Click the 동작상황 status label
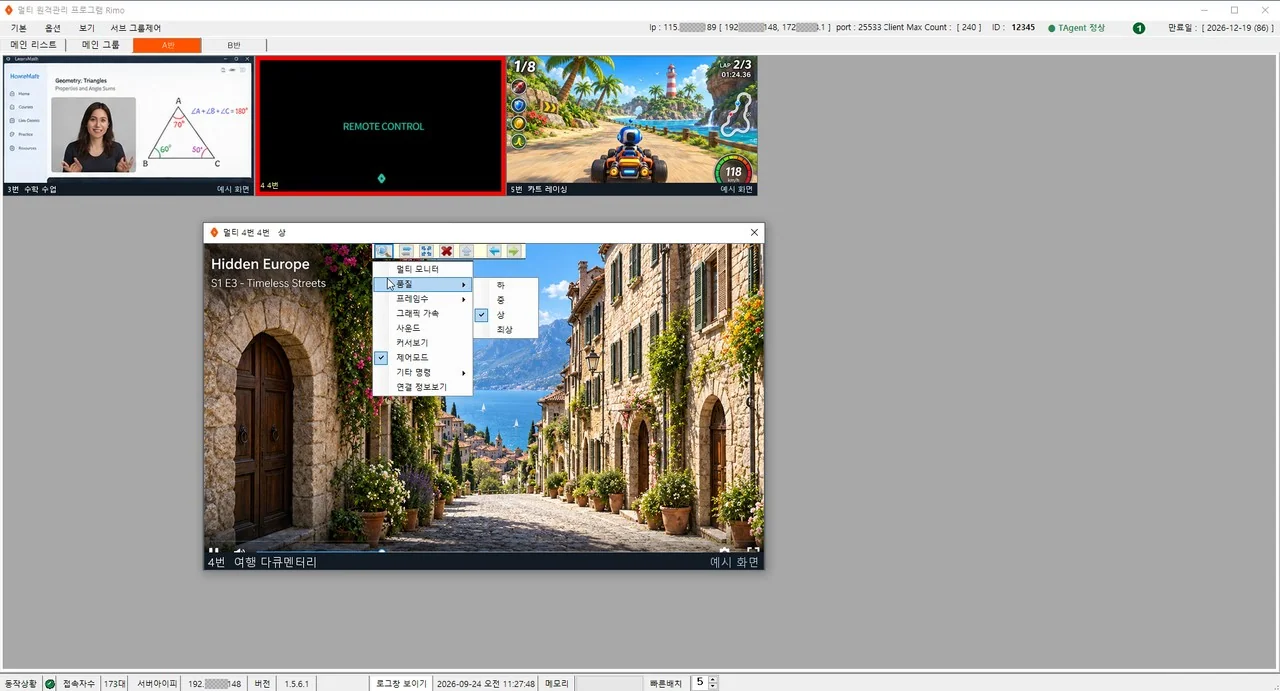Viewport: 1280px width, 691px height. pyautogui.click(x=21, y=684)
